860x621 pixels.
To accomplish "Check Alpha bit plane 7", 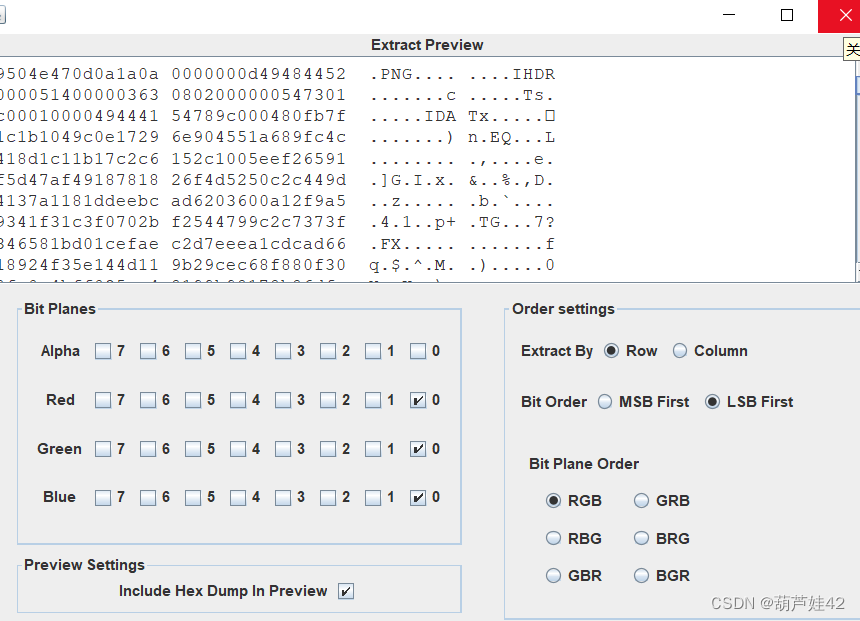I will (103, 351).
